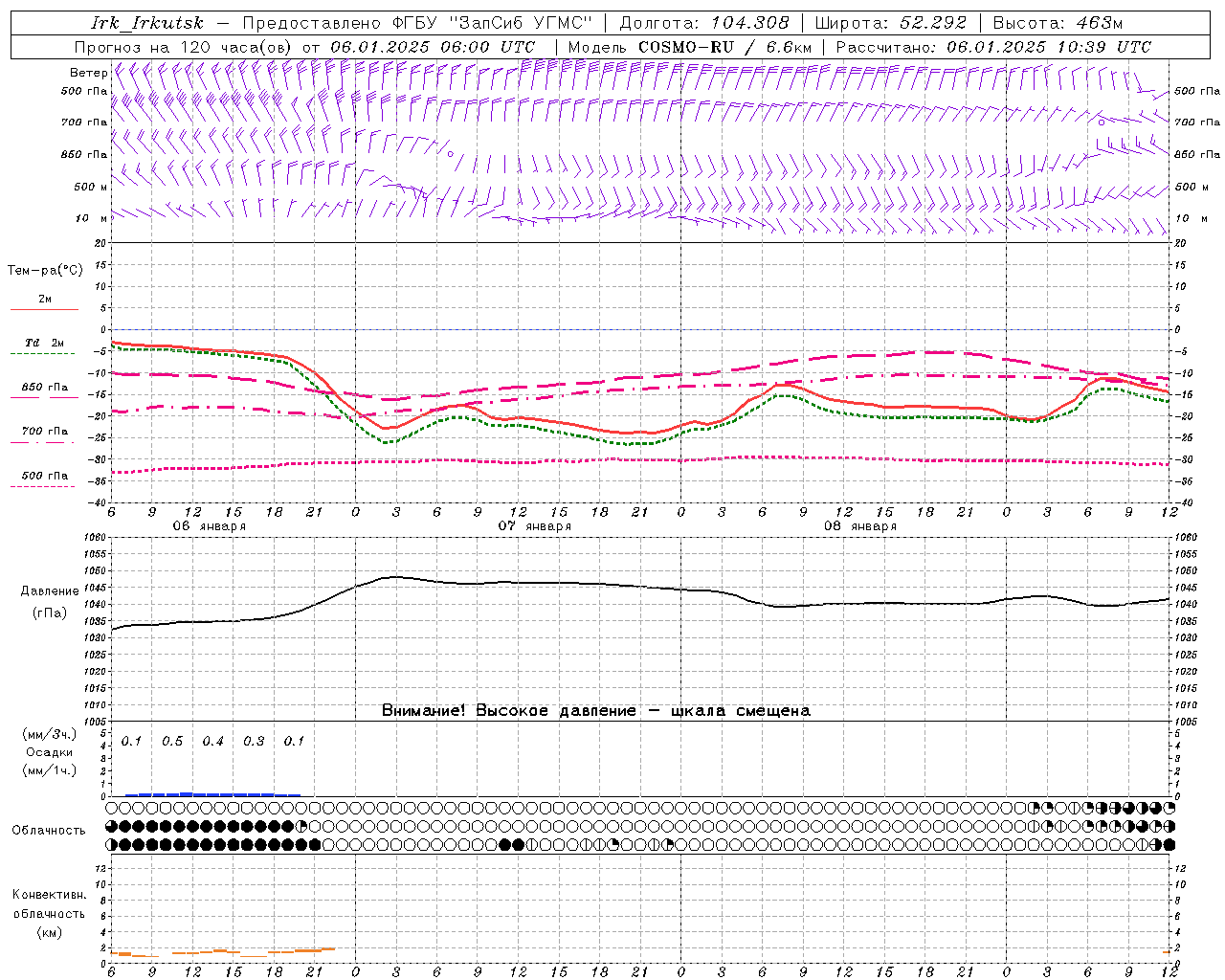Click the pink dotted line sample under 500 гПа legend
This screenshot has height=980, width=1225.
[x=44, y=486]
